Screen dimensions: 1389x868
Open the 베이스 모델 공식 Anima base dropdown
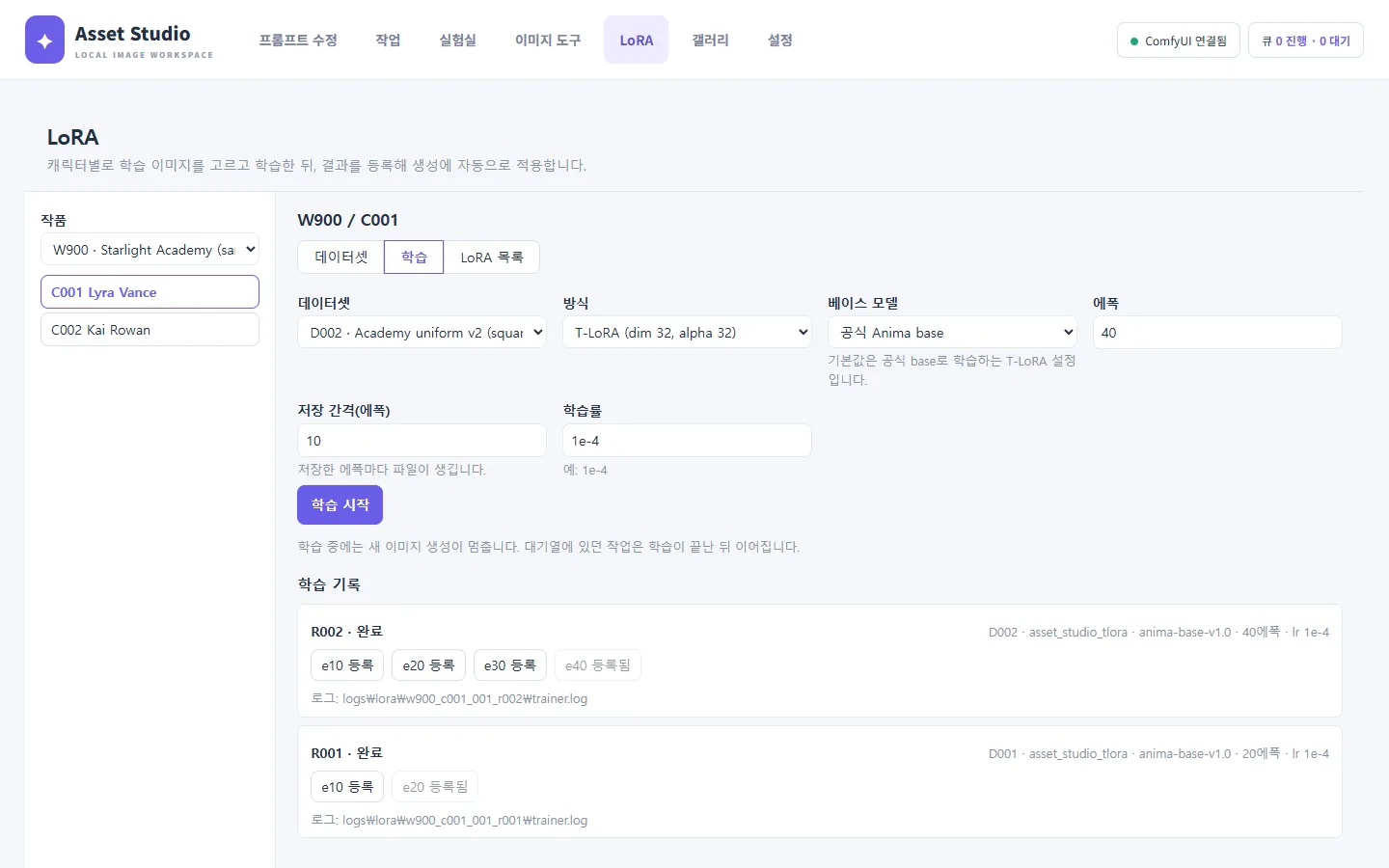[952, 333]
